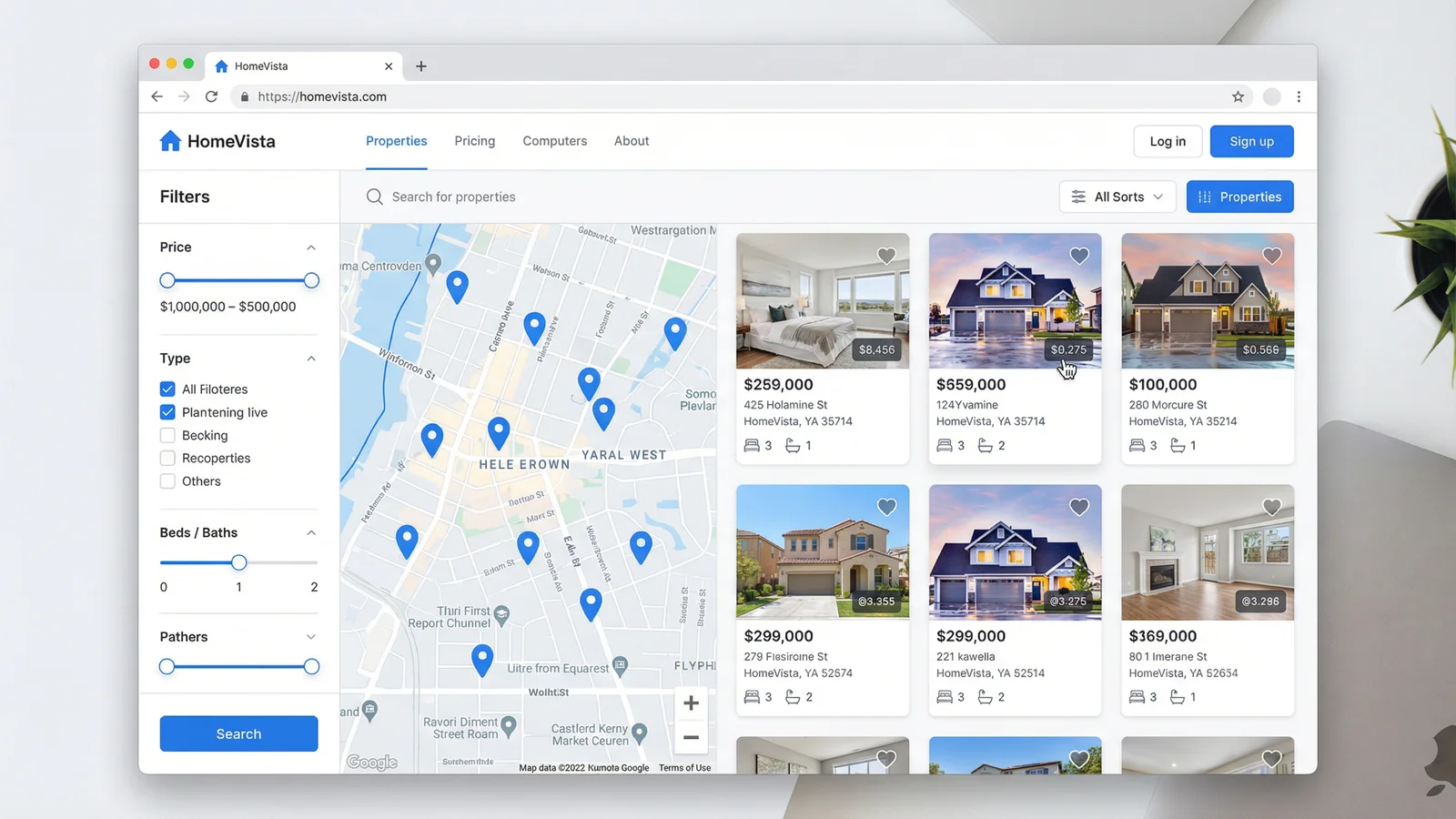This screenshot has height=819, width=1456.
Task: Uncheck the All Filoteres filter
Action: coord(167,388)
